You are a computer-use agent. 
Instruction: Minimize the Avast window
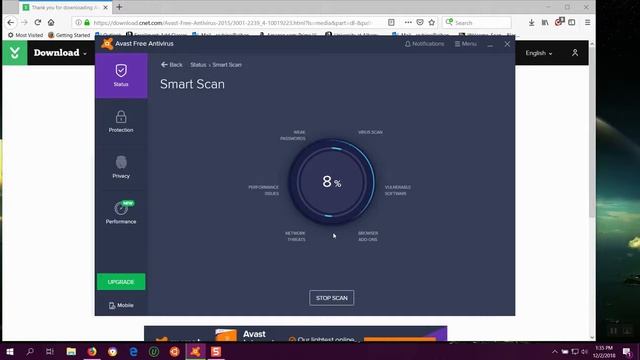point(490,44)
